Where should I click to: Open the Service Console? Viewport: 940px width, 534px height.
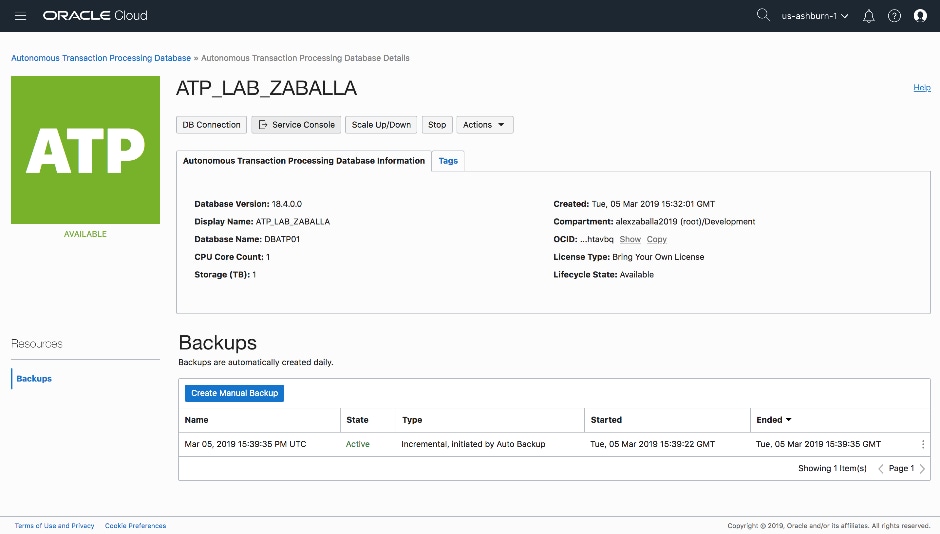click(x=297, y=125)
